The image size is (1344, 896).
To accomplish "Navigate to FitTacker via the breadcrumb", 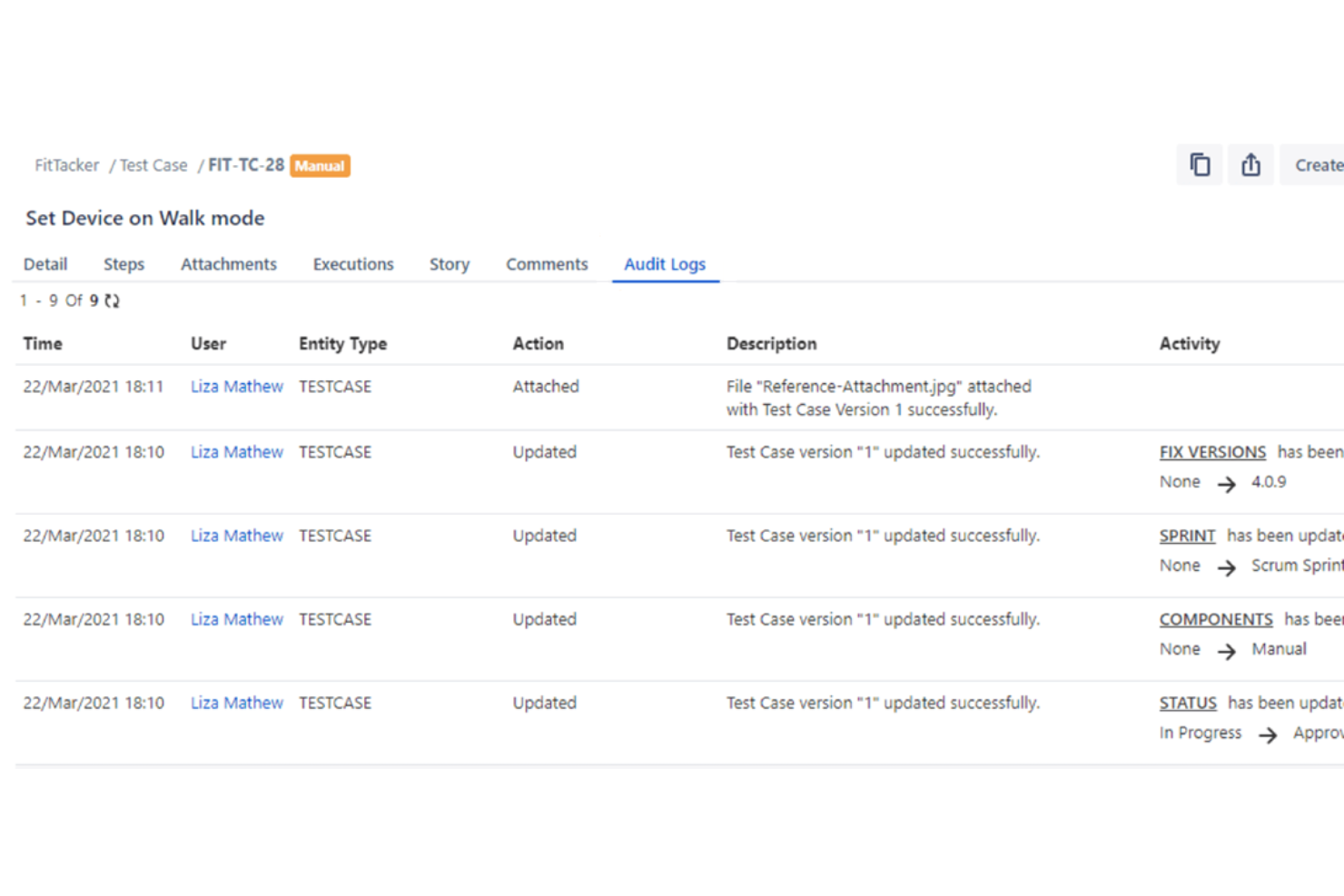I will pyautogui.click(x=66, y=165).
